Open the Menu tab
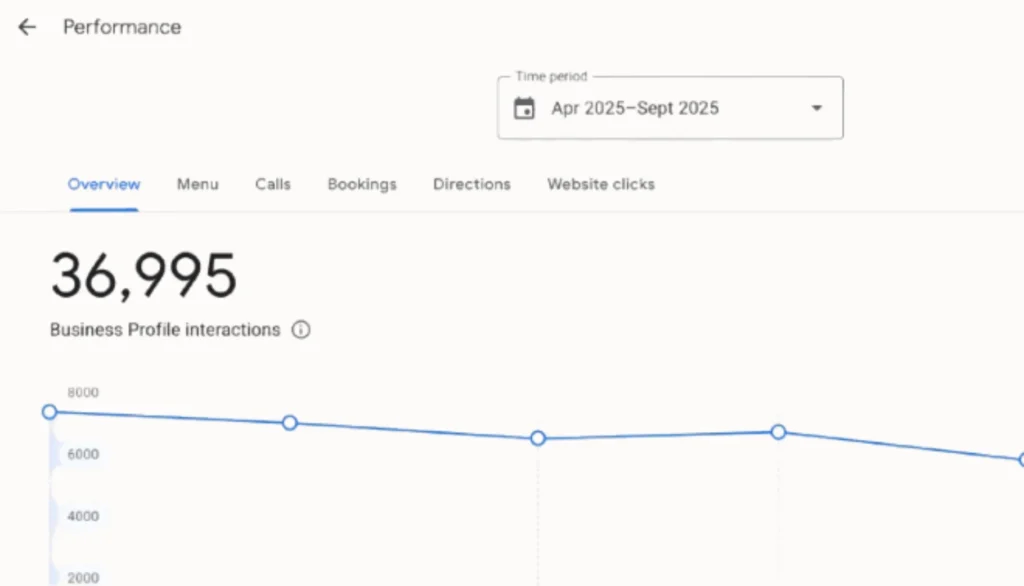1024x586 pixels. 198,184
